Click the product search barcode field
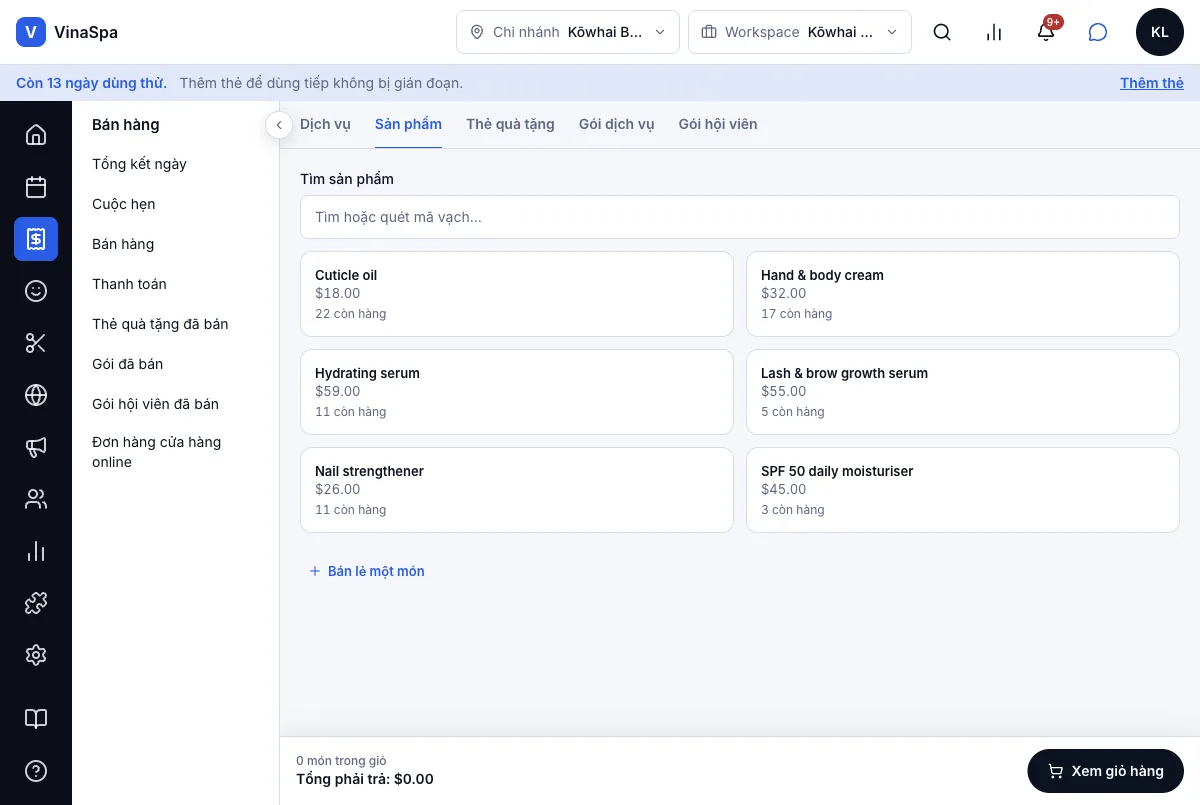The image size is (1200, 805). (x=740, y=217)
